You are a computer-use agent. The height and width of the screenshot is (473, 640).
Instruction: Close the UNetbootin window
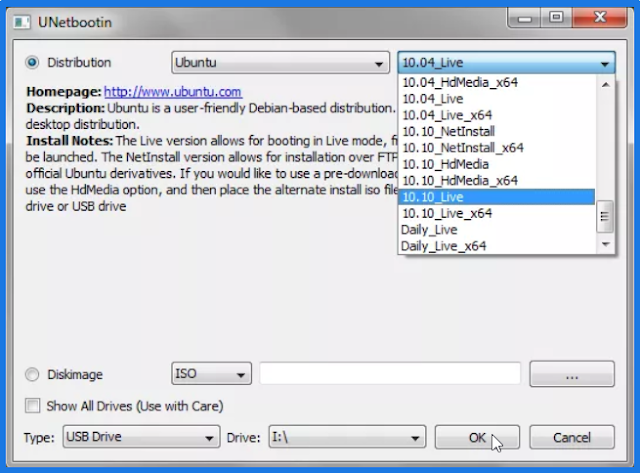coord(600,18)
